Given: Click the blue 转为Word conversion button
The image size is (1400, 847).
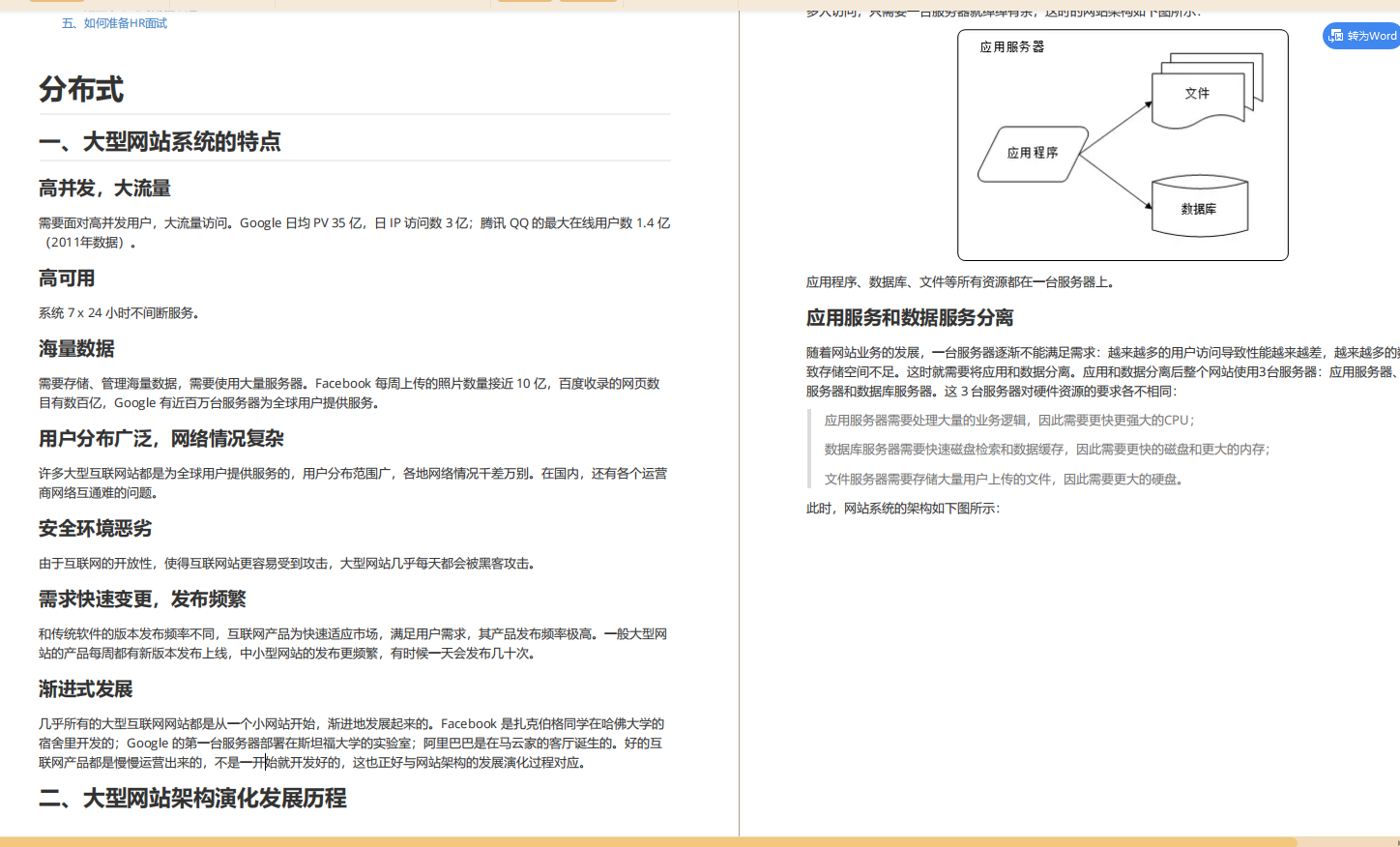Looking at the screenshot, I should pos(1363,35).
